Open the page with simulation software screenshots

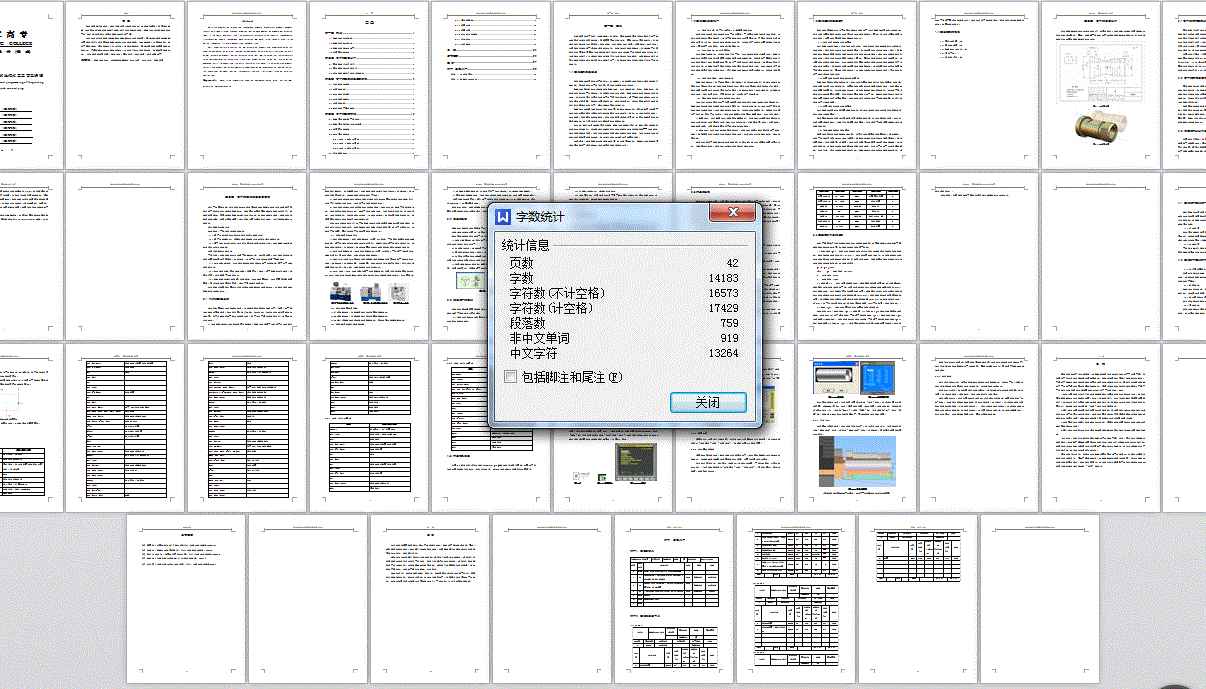[x=856, y=428]
